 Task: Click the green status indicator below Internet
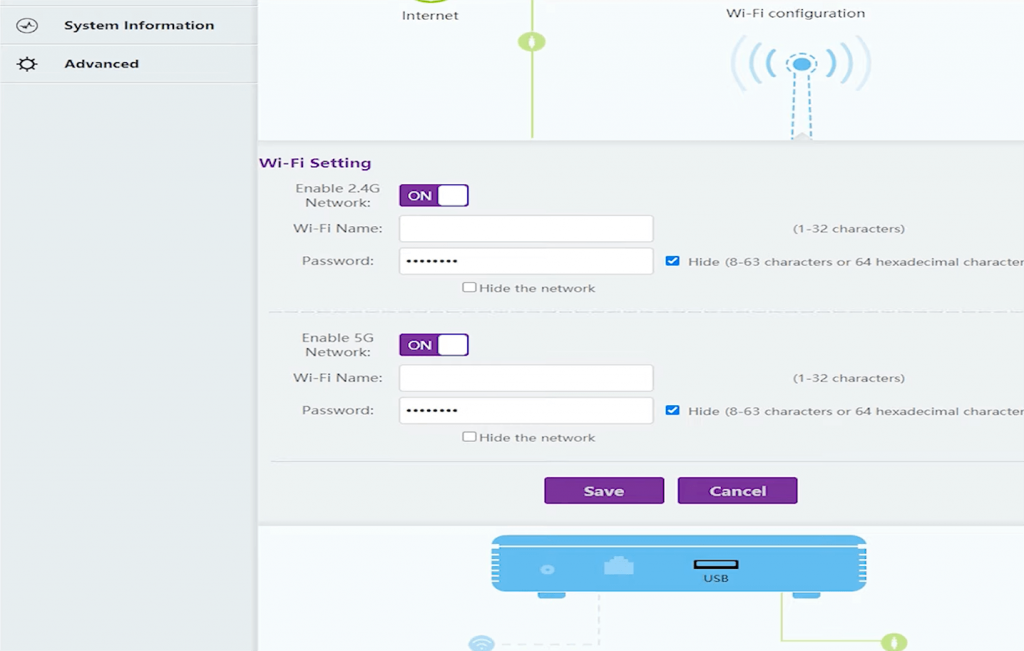[532, 41]
